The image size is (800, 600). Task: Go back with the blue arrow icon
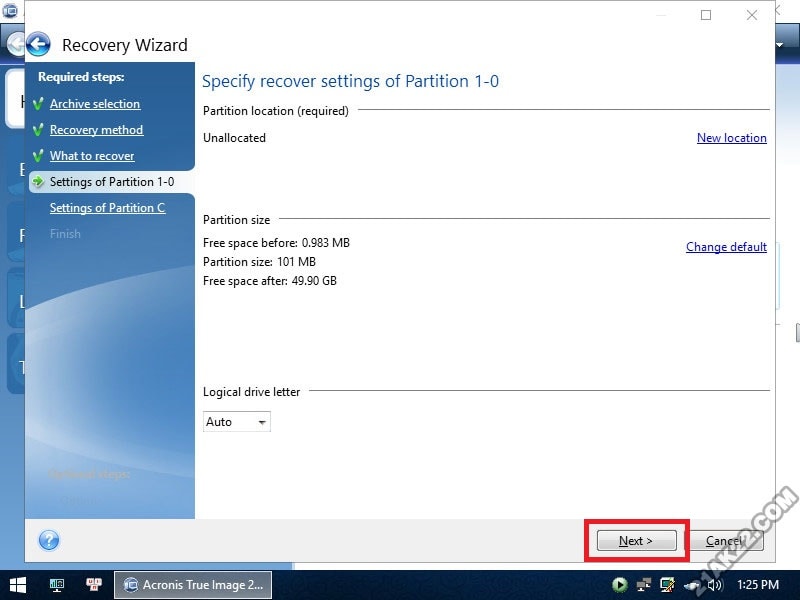38,44
